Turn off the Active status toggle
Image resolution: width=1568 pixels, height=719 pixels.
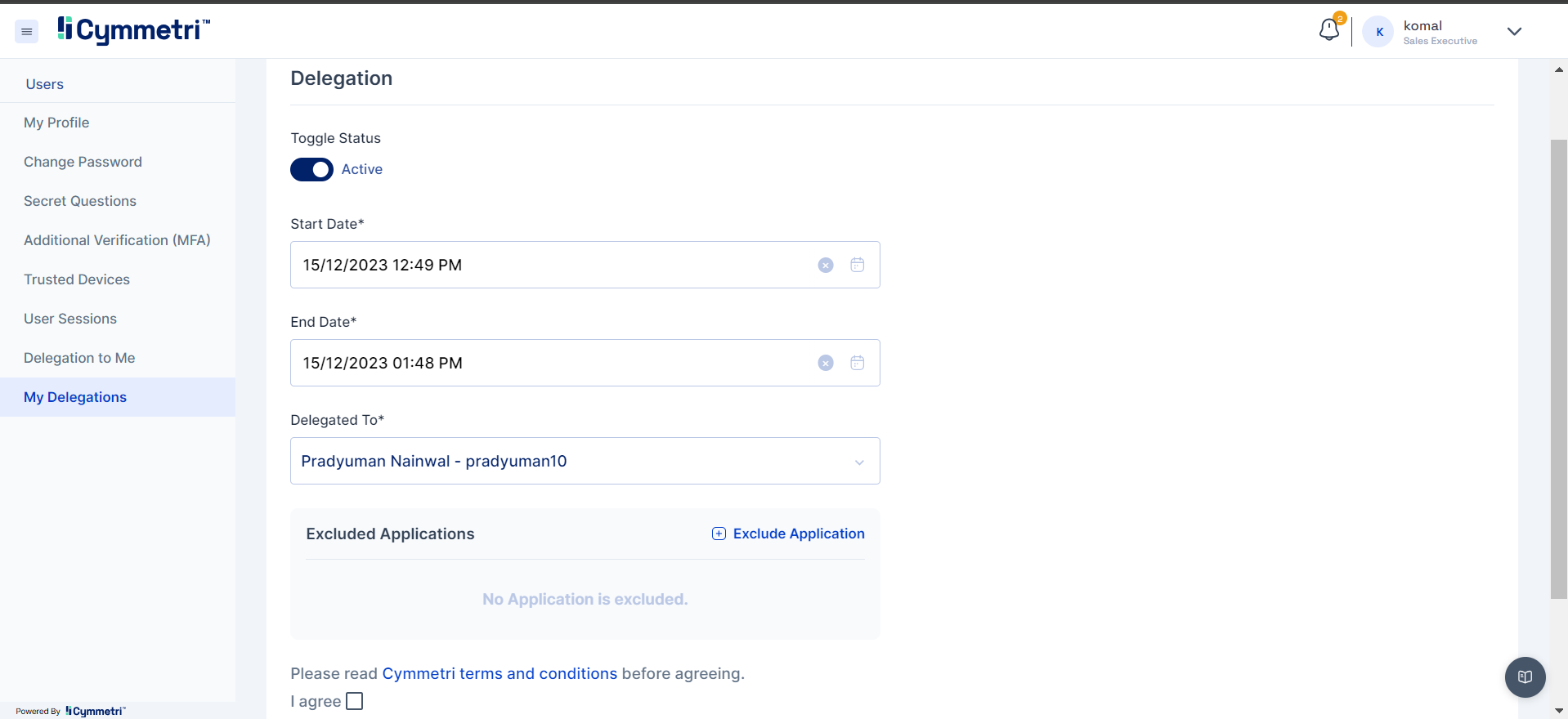311,169
